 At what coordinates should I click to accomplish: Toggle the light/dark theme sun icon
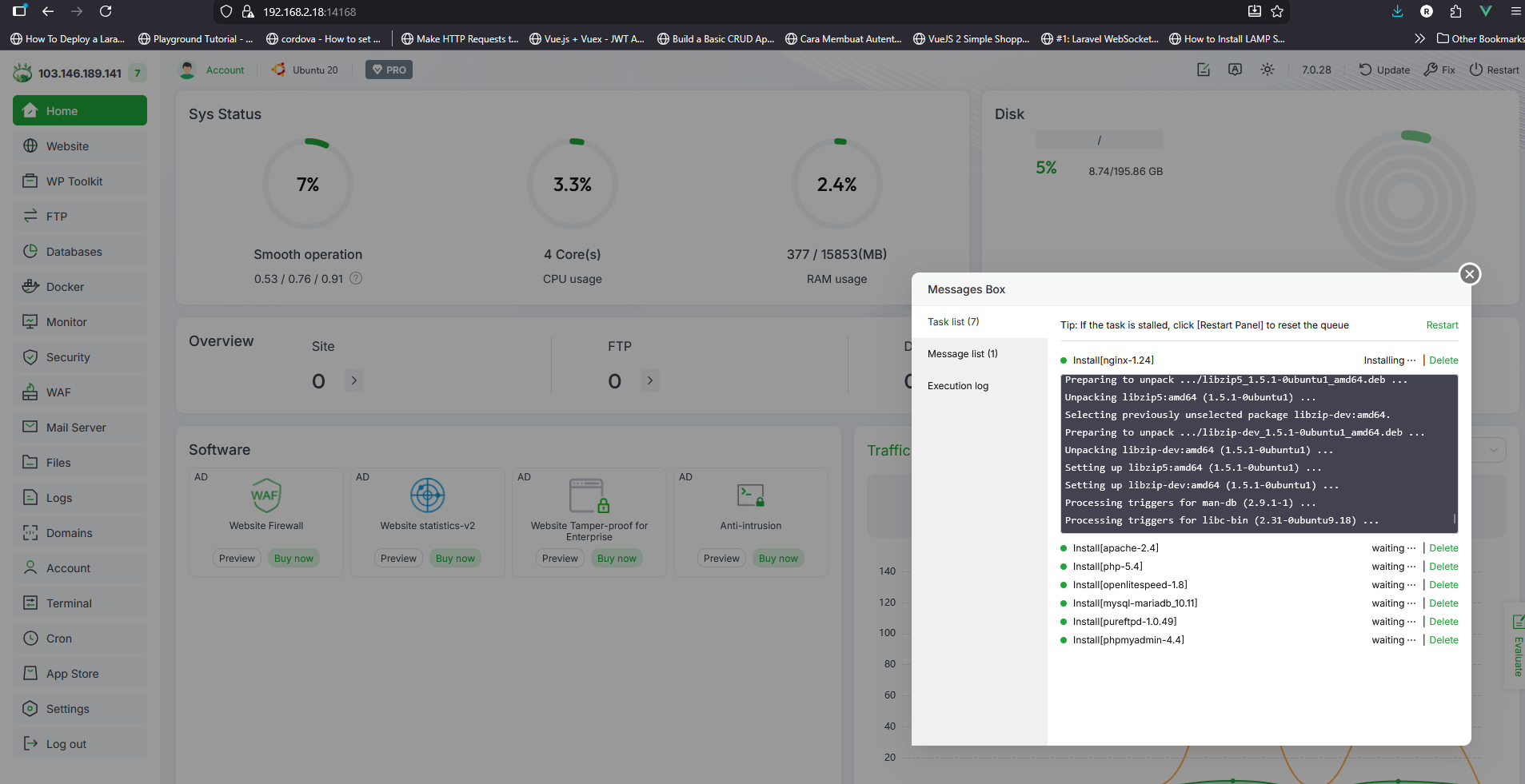[x=1268, y=70]
